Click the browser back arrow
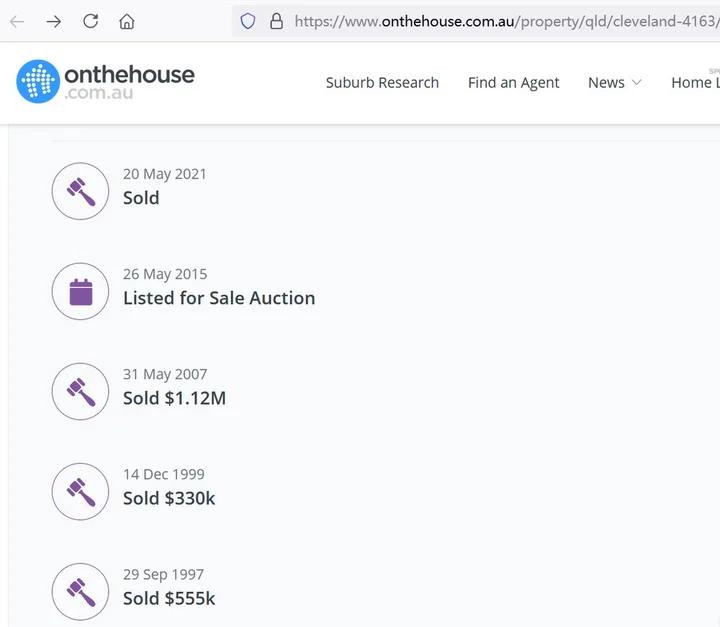Viewport: 720px width, 627px height. coord(17,21)
